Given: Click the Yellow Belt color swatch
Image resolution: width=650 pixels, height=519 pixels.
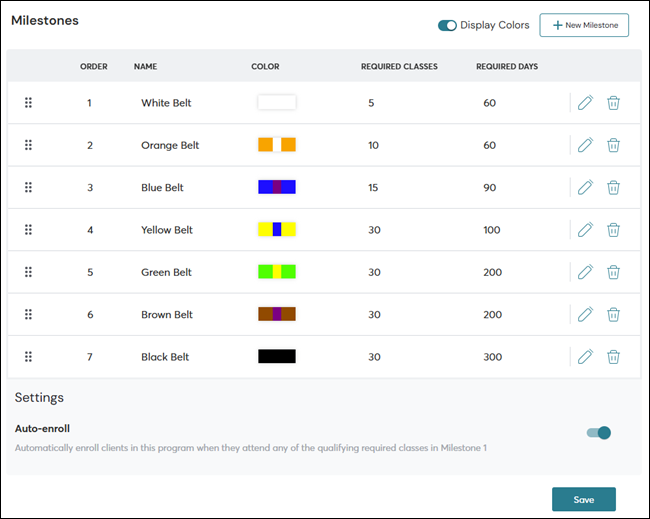Looking at the screenshot, I should [x=277, y=229].
